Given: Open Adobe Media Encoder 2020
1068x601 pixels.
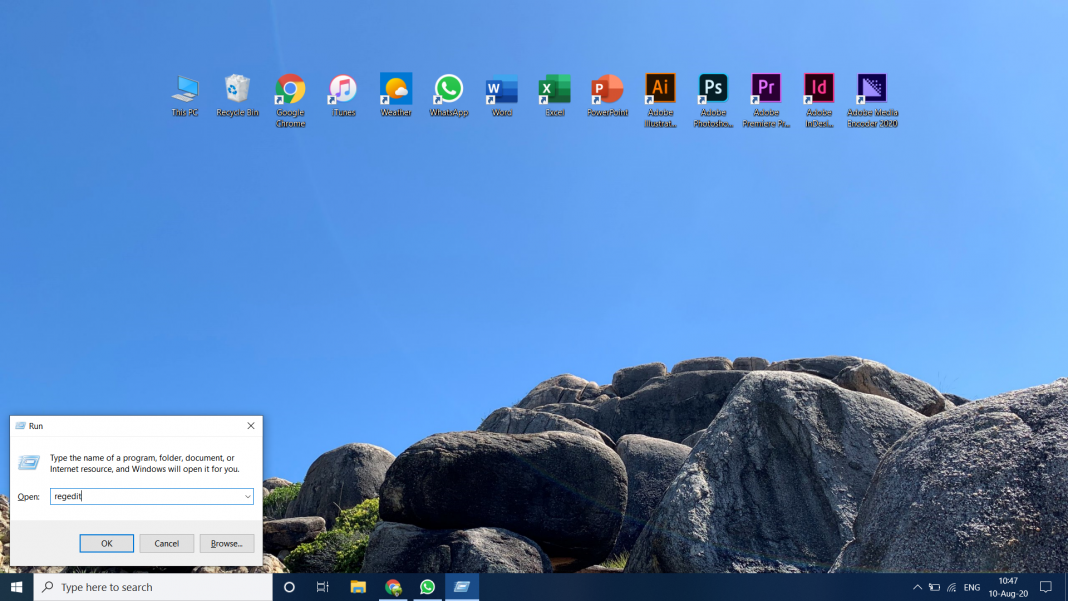Looking at the screenshot, I should (871, 88).
